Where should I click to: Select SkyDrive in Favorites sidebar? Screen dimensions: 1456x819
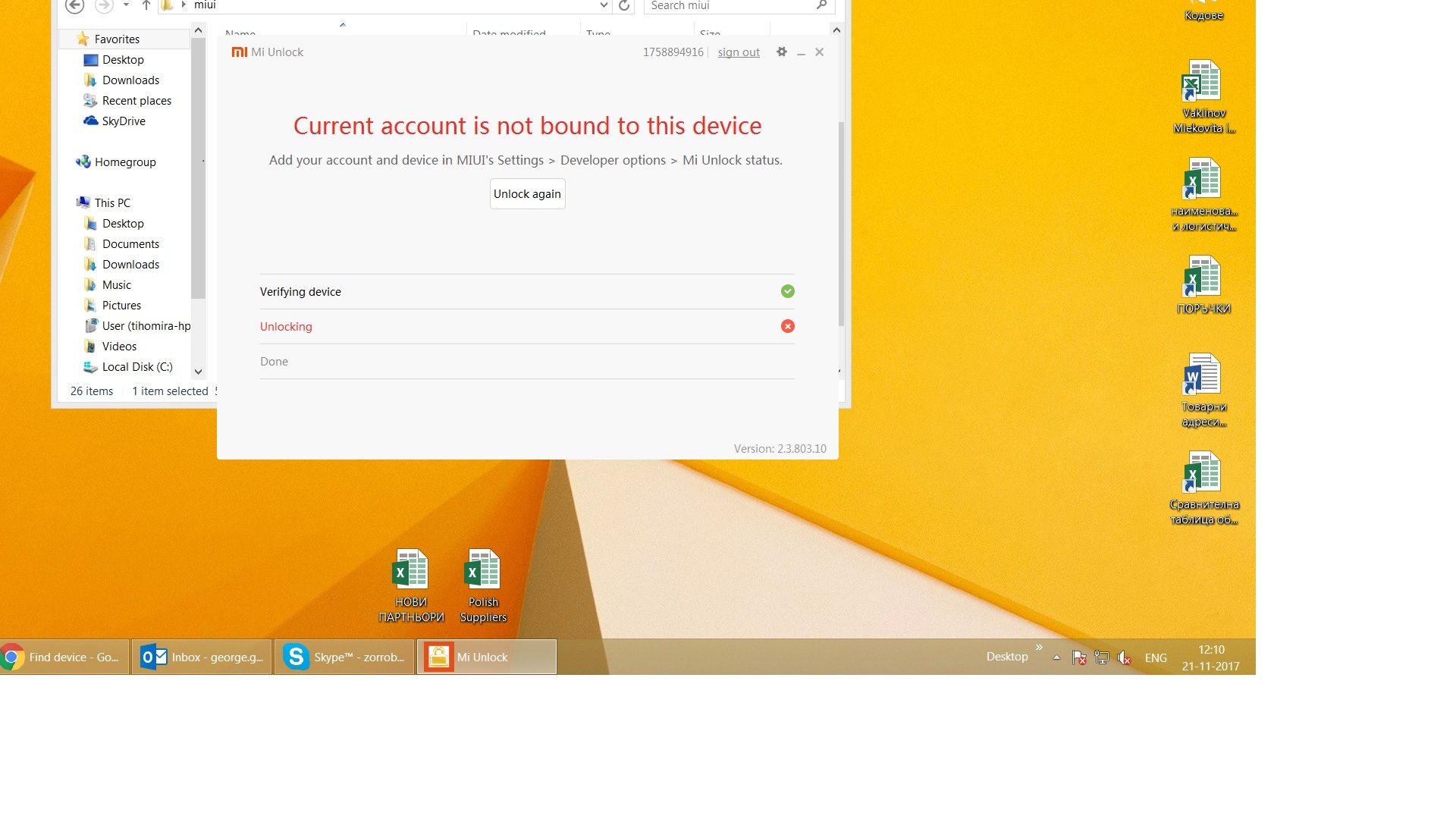click(x=123, y=121)
